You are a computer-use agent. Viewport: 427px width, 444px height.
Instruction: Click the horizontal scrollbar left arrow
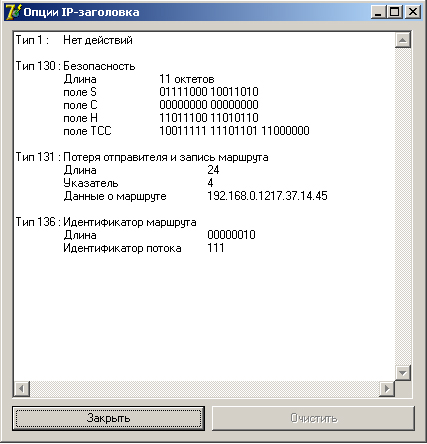click(22, 389)
